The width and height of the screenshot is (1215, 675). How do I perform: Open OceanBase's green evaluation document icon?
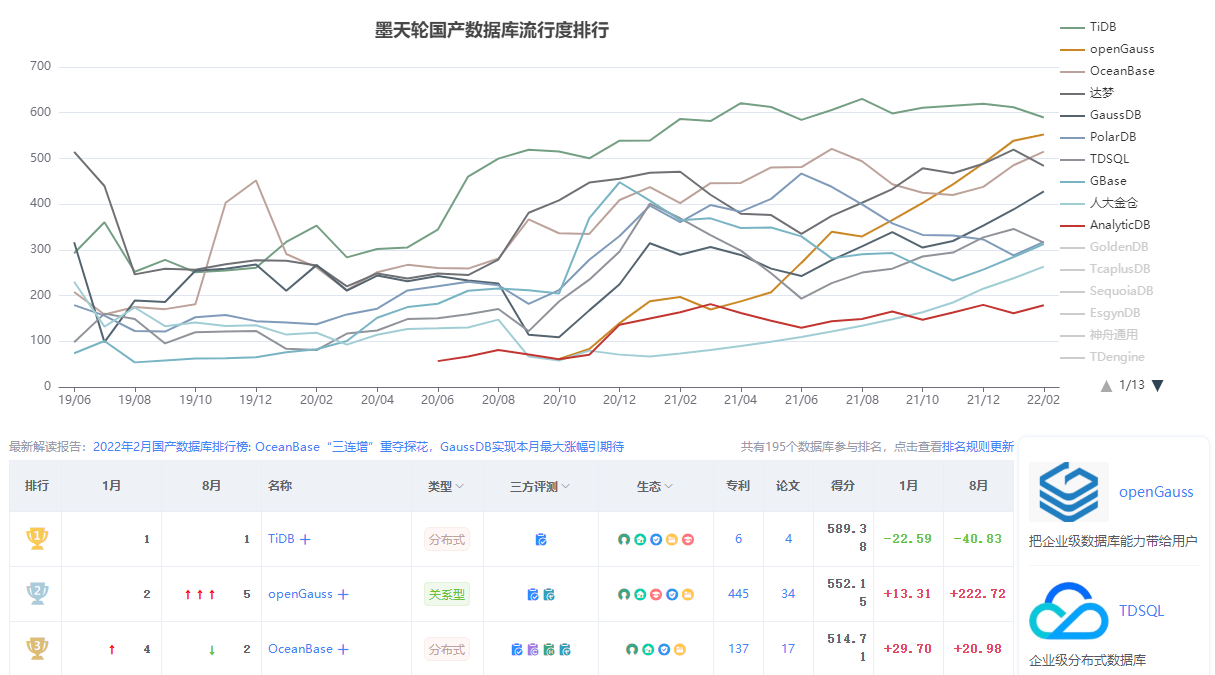coord(549,649)
